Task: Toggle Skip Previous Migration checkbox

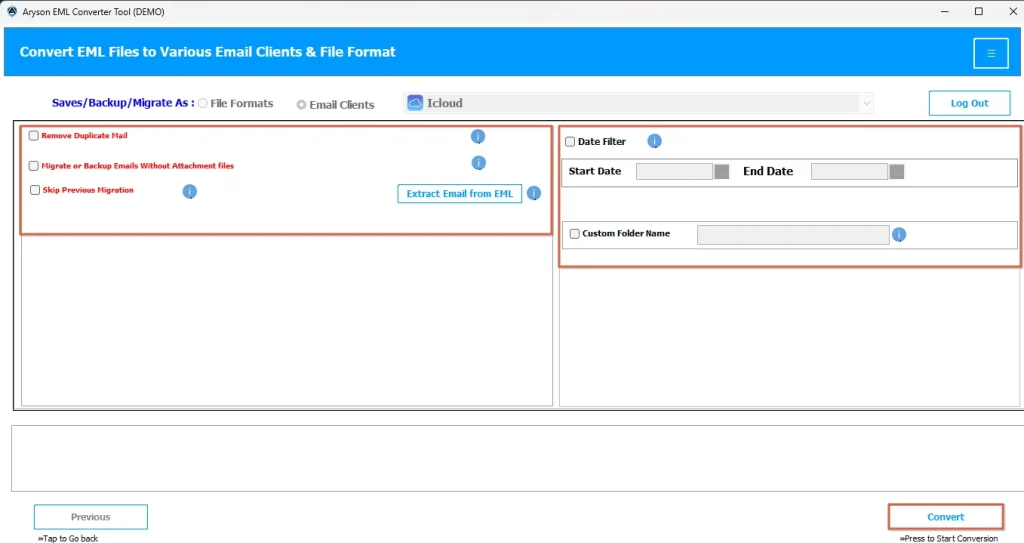Action: coord(35,190)
